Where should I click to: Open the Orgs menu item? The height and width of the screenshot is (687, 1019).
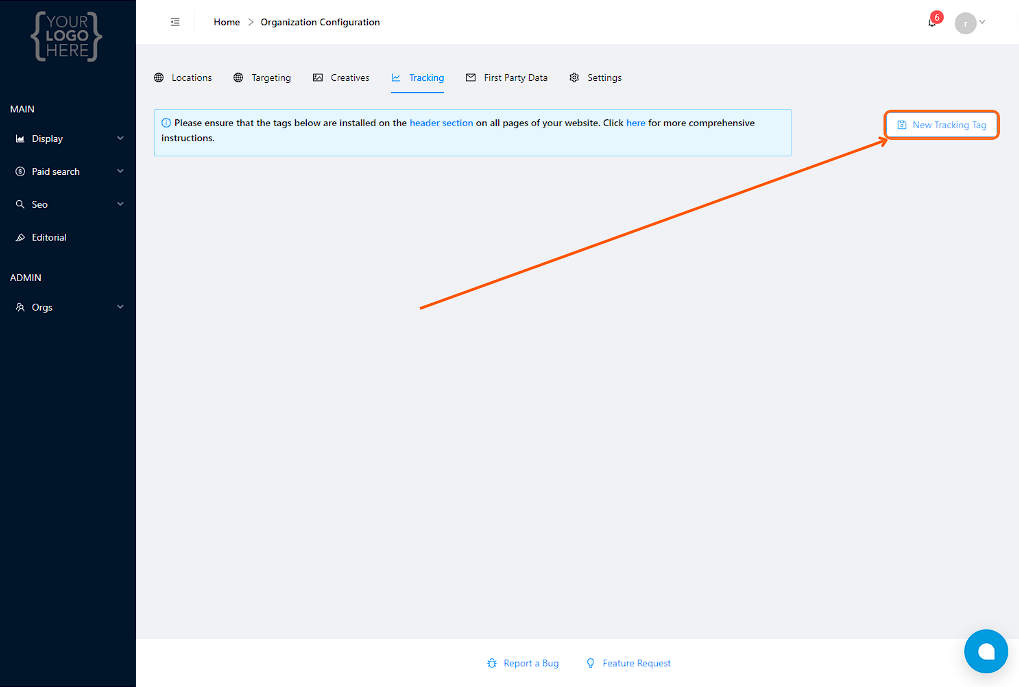[x=68, y=307]
